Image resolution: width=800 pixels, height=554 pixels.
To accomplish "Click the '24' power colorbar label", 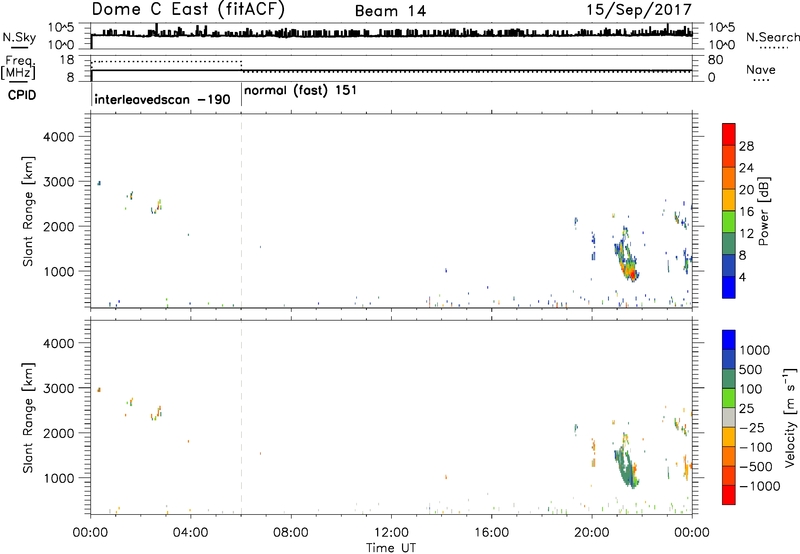I will 746,168.
